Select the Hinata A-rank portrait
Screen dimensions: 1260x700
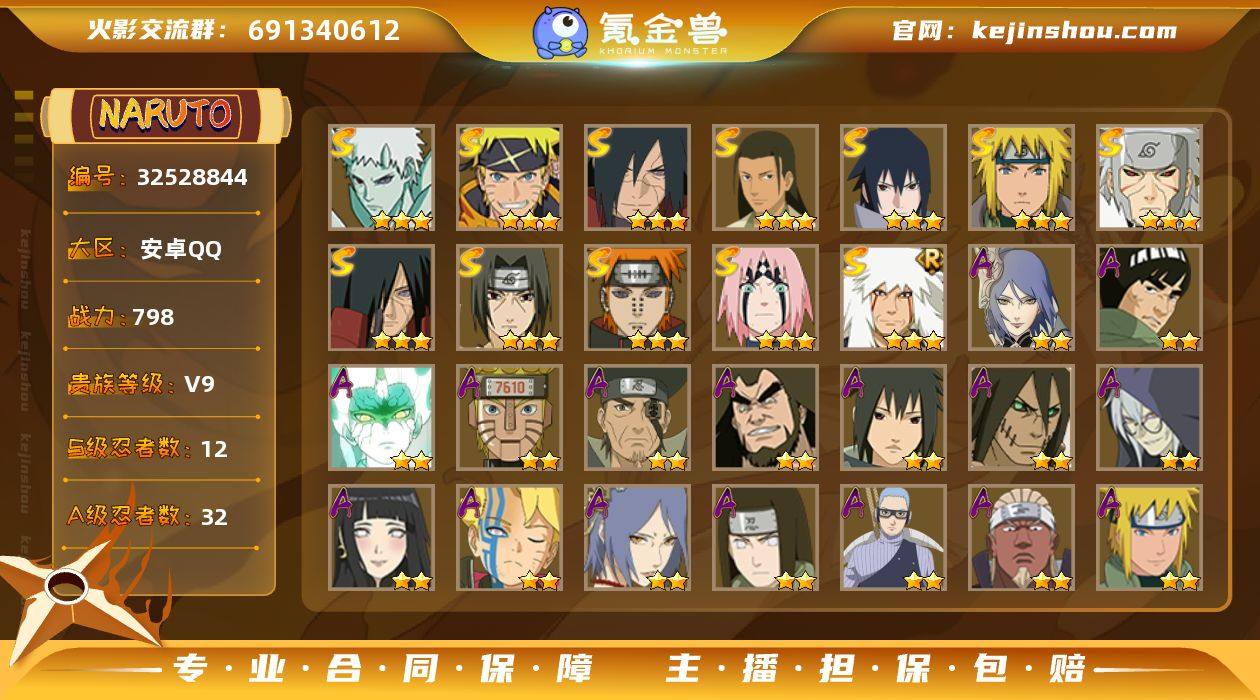pyautogui.click(x=382, y=538)
